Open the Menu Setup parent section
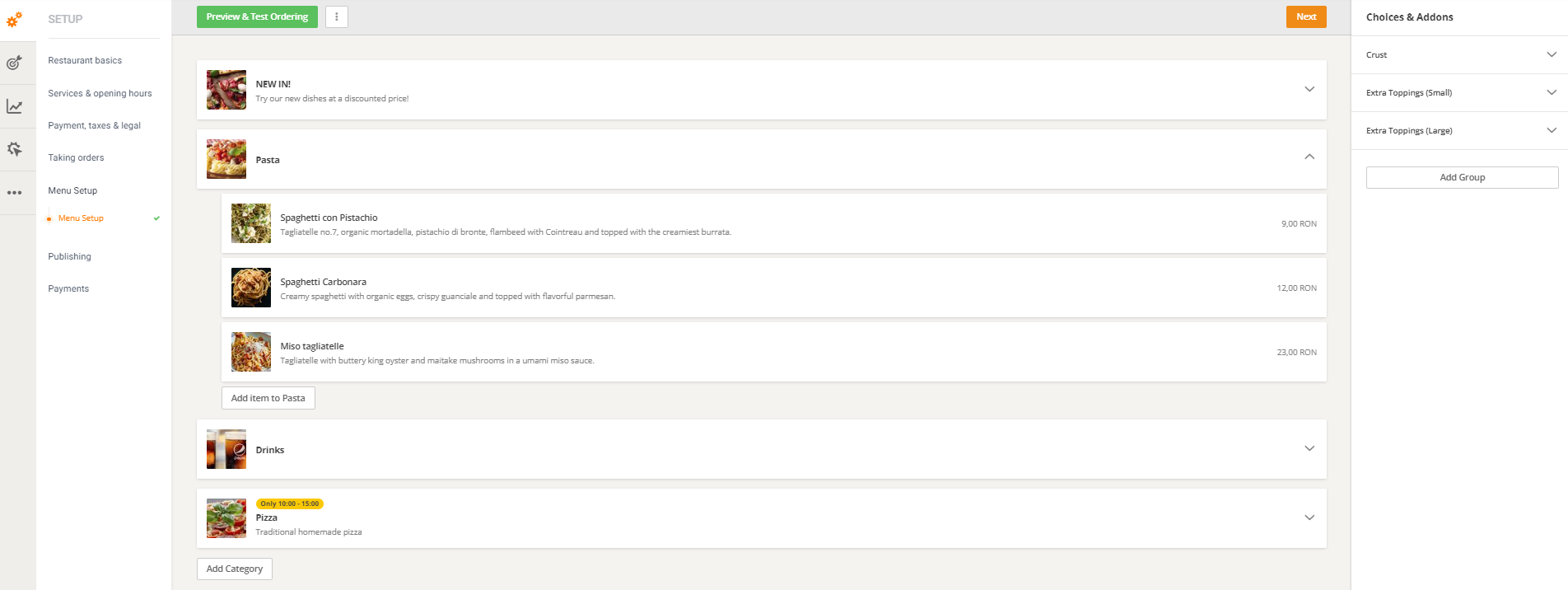The height and width of the screenshot is (590, 1568). point(72,190)
